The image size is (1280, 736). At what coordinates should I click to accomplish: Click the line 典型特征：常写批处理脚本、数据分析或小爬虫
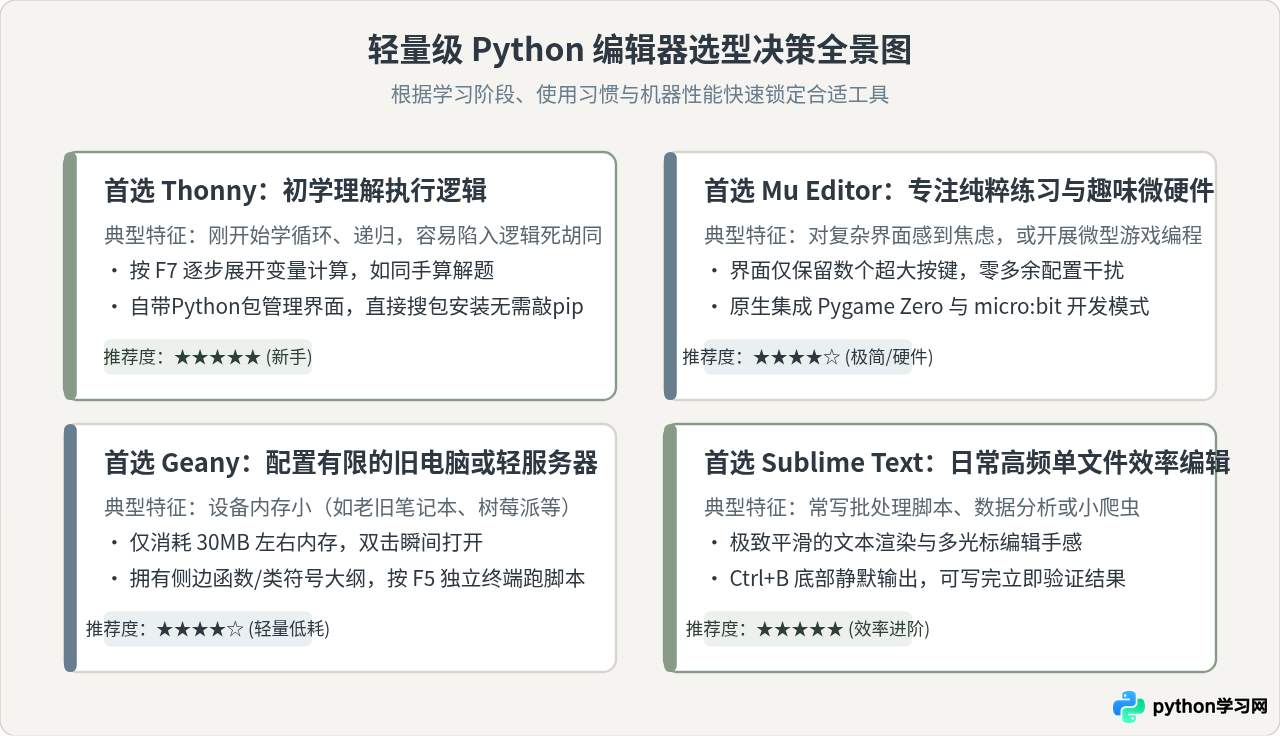pos(922,508)
